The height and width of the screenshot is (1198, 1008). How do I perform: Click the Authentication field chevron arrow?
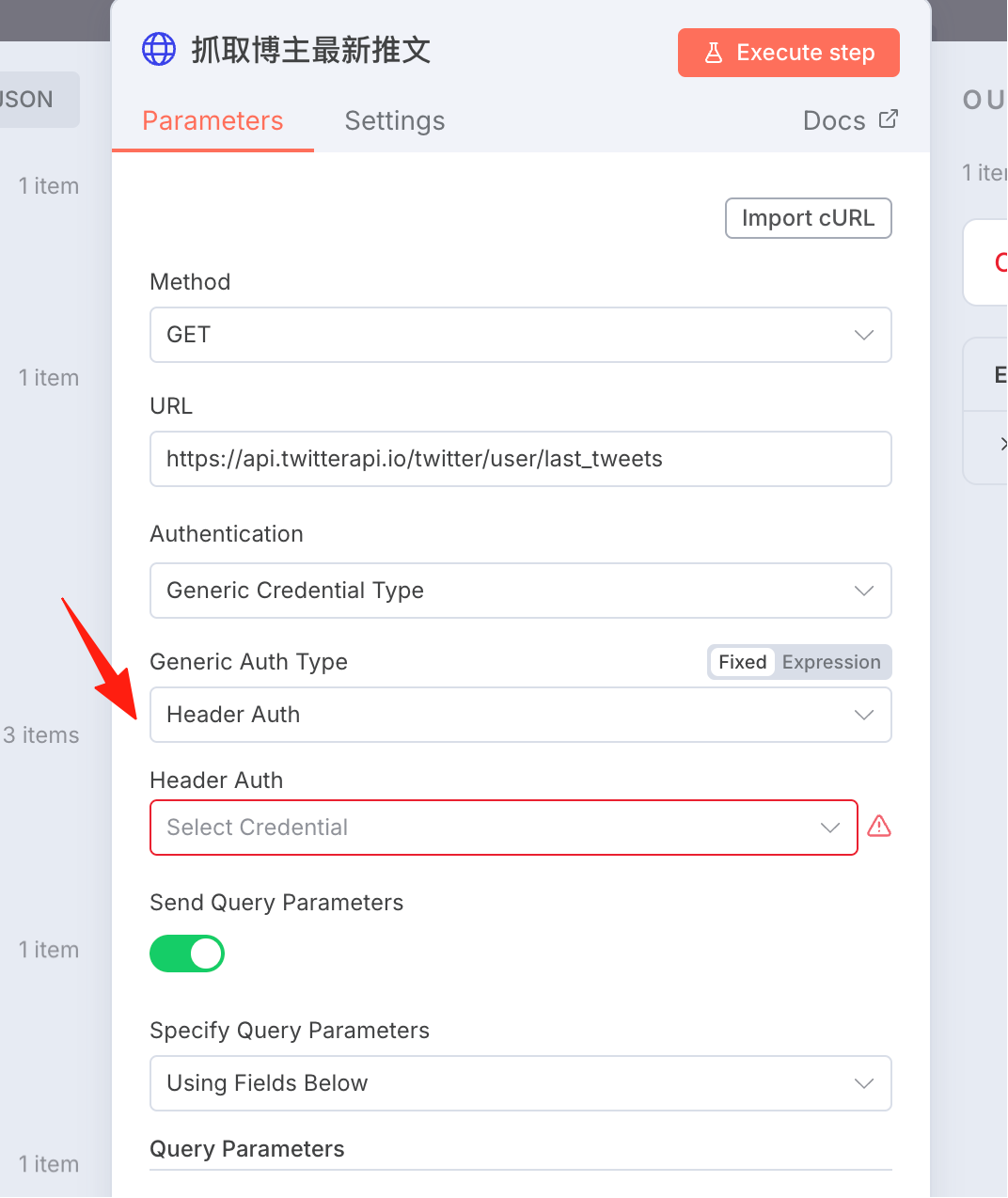864,591
